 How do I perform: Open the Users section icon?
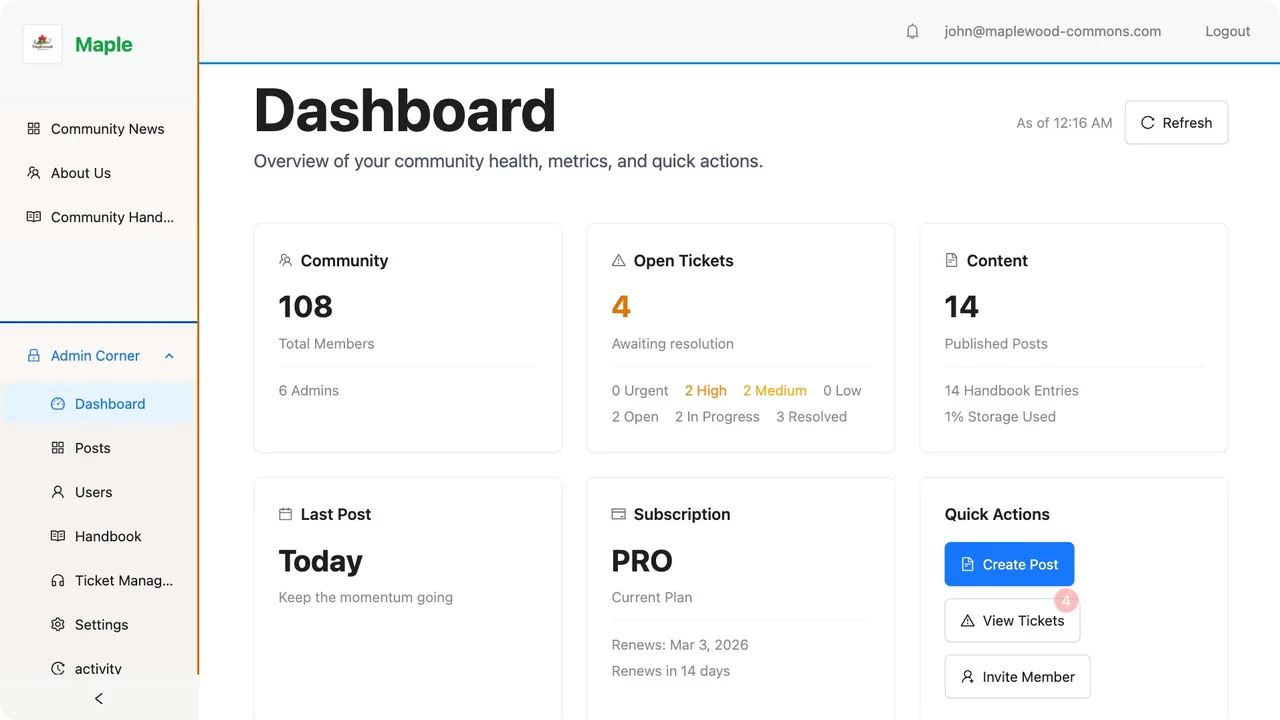[x=58, y=492]
